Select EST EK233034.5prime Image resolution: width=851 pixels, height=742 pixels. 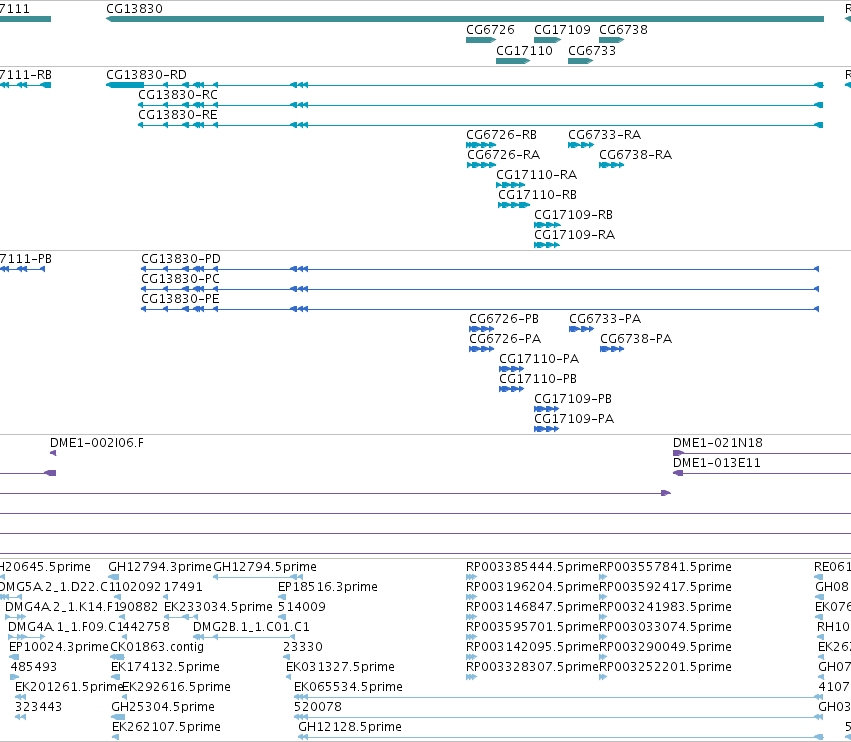pyautogui.click(x=181, y=617)
